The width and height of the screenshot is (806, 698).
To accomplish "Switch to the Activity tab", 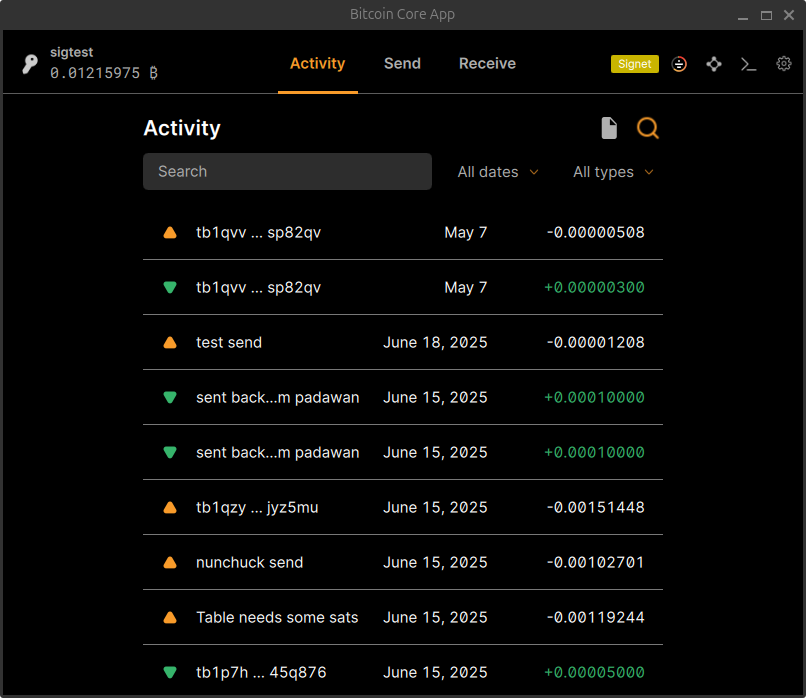I will click(318, 63).
